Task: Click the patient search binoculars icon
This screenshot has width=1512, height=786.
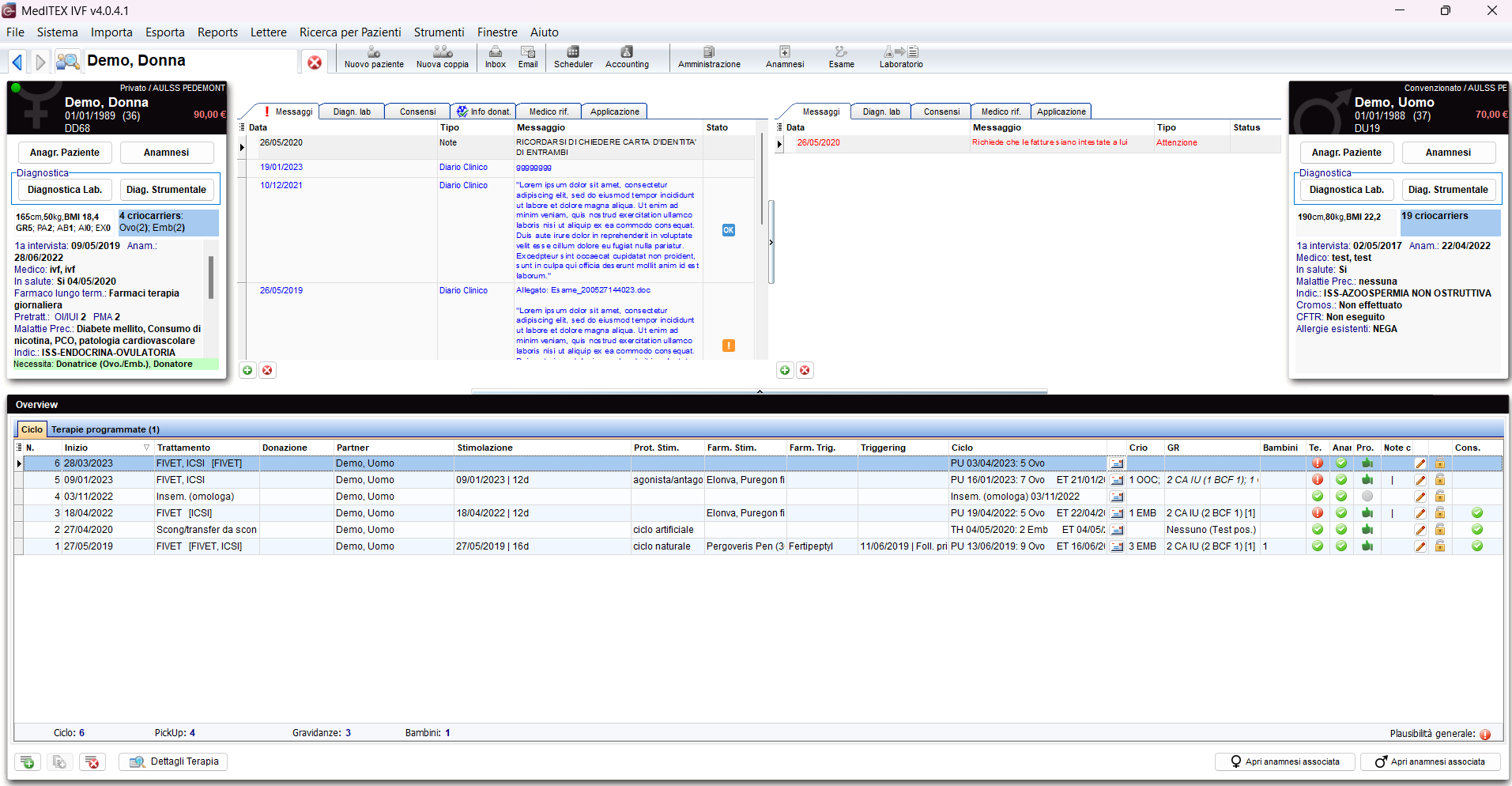Action: point(68,61)
